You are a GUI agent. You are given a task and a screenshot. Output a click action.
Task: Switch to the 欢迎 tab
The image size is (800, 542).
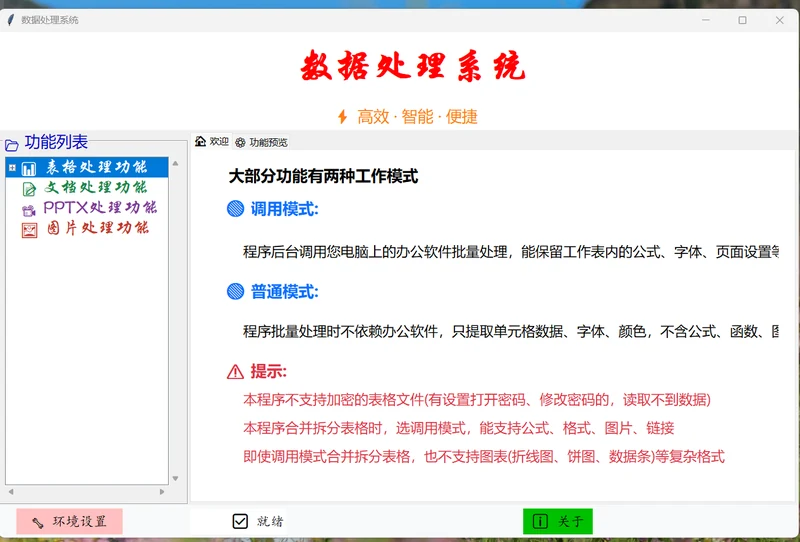click(x=212, y=141)
